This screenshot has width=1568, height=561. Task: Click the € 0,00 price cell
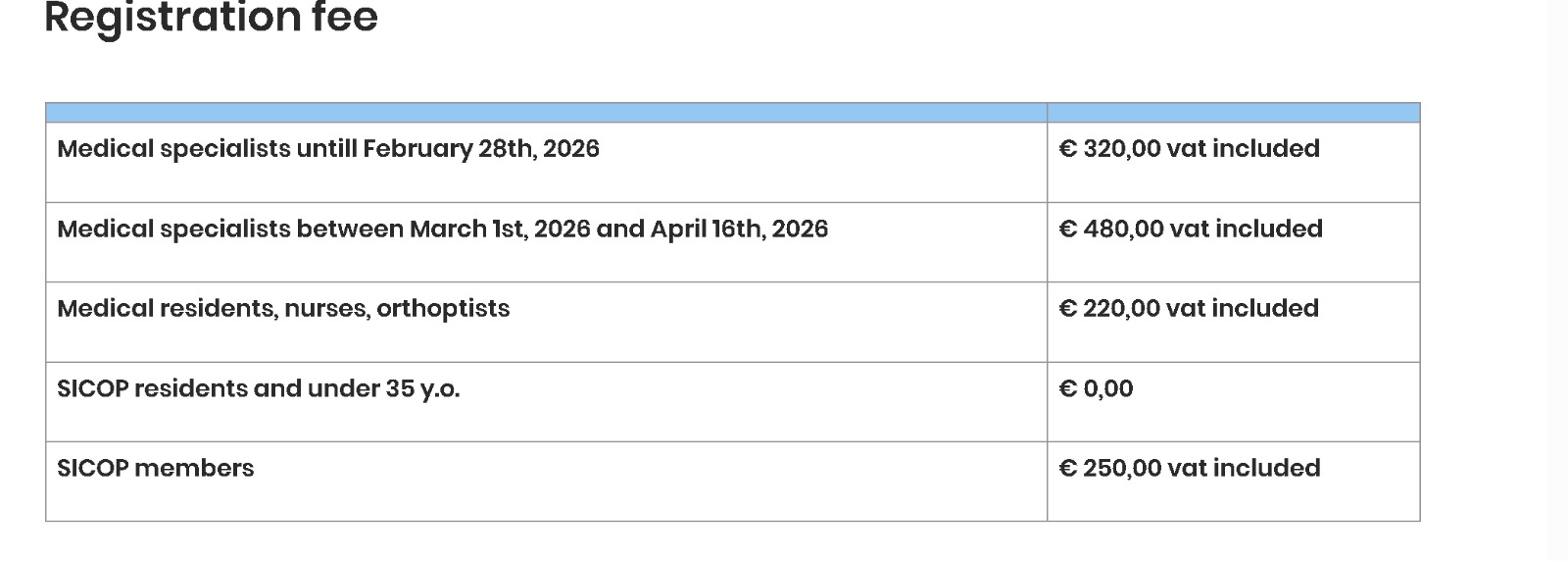tap(1096, 389)
